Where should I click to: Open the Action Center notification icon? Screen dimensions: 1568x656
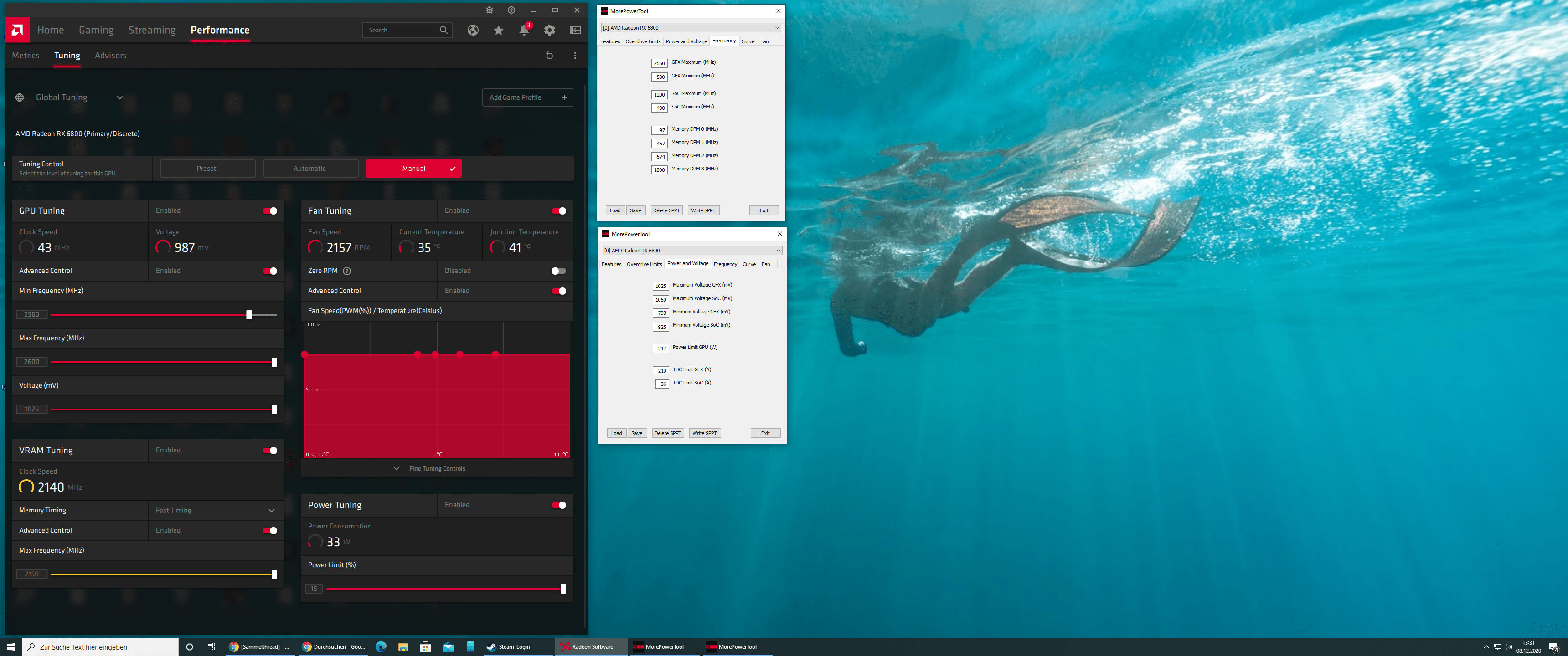point(1553,647)
